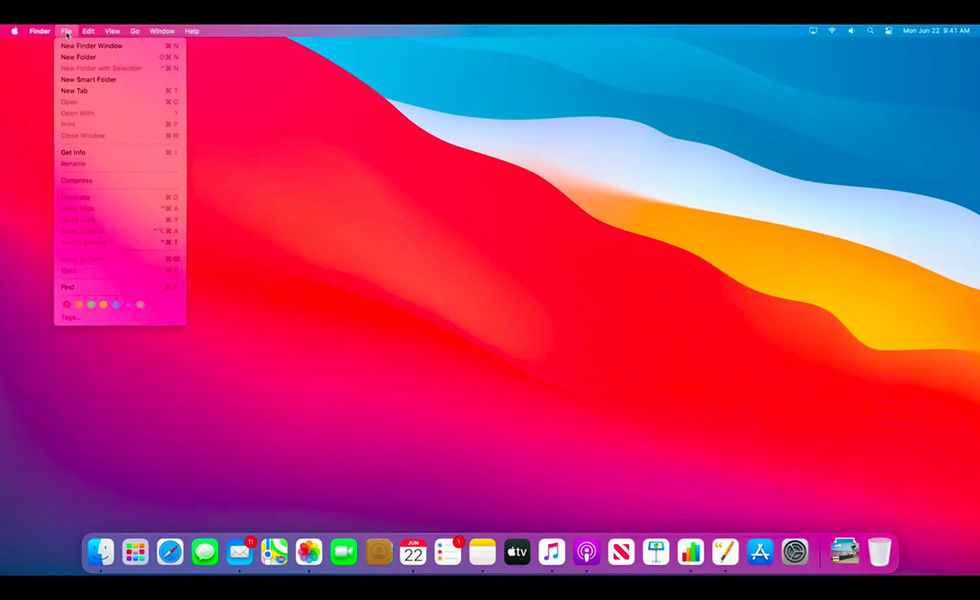Open Launchpad from the Dock
This screenshot has height=600, width=980.
pos(135,551)
